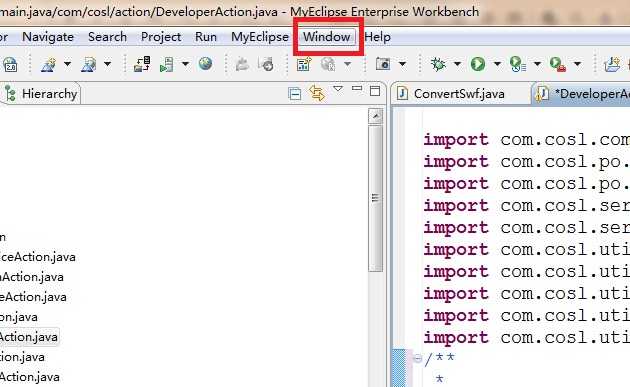Click the tree vertical scrollbar thumb
This screenshot has height=387, width=630.
(x=376, y=199)
